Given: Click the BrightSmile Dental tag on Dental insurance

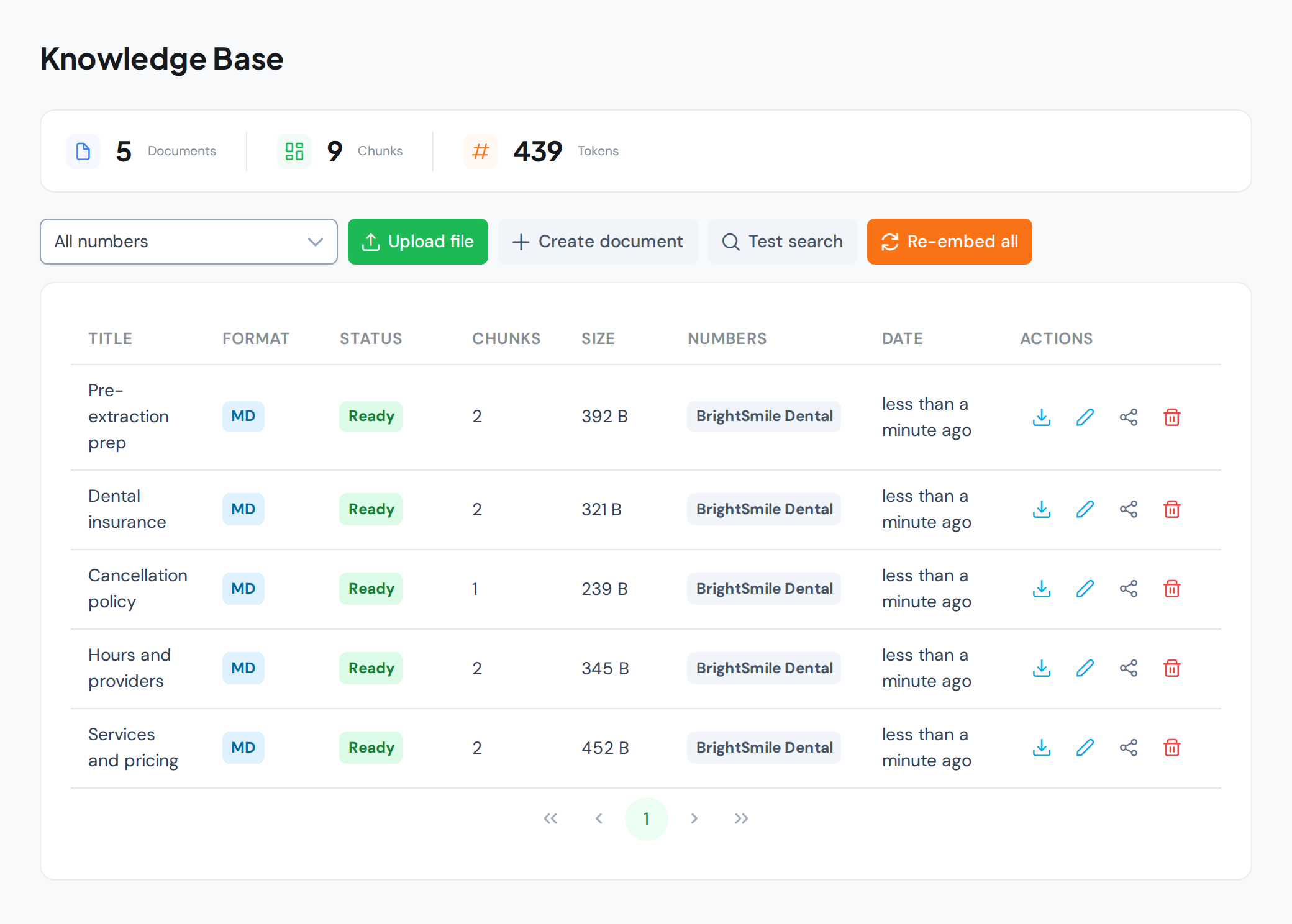Looking at the screenshot, I should click(x=764, y=509).
